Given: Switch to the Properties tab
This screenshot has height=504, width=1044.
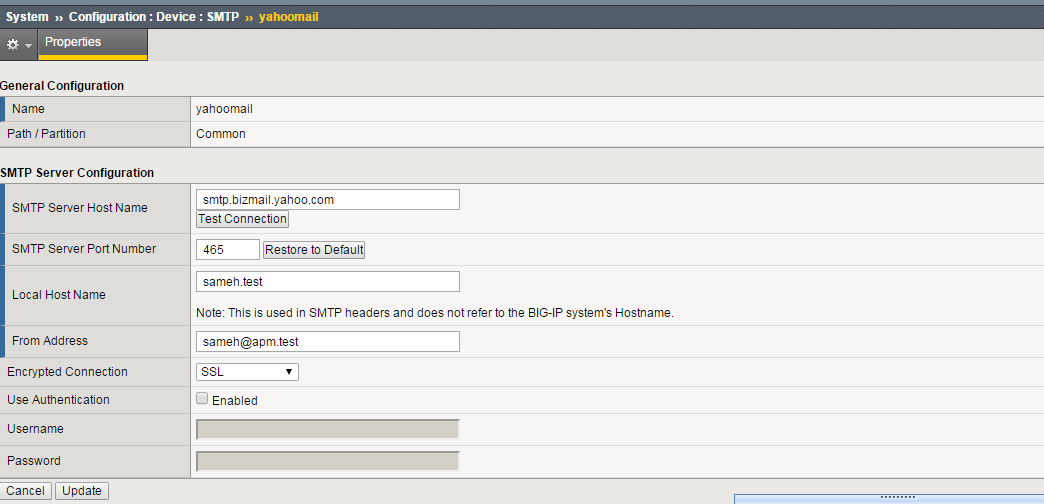Looking at the screenshot, I should coord(73,43).
